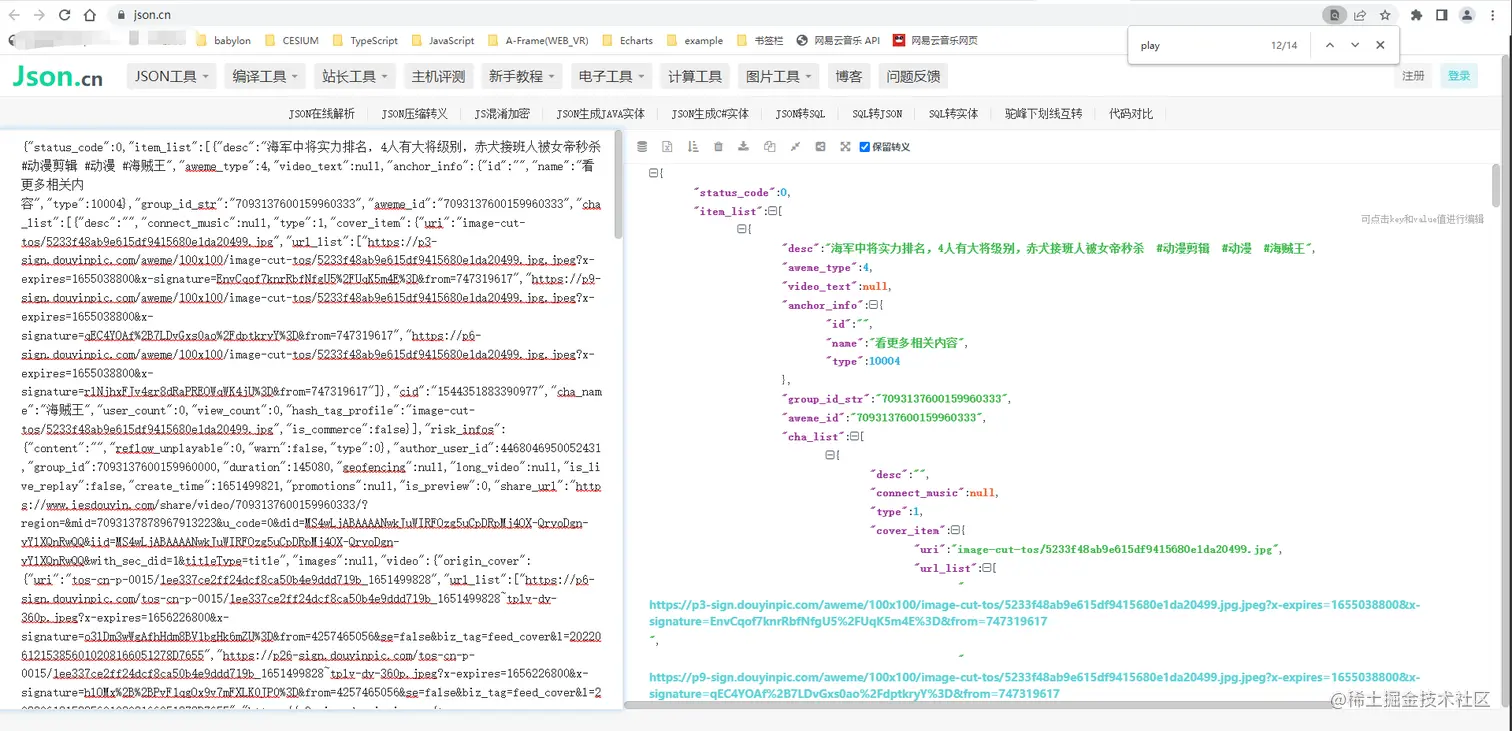This screenshot has width=1512, height=731.
Task: Click the 问题反馈 menu item
Action: tap(914, 76)
